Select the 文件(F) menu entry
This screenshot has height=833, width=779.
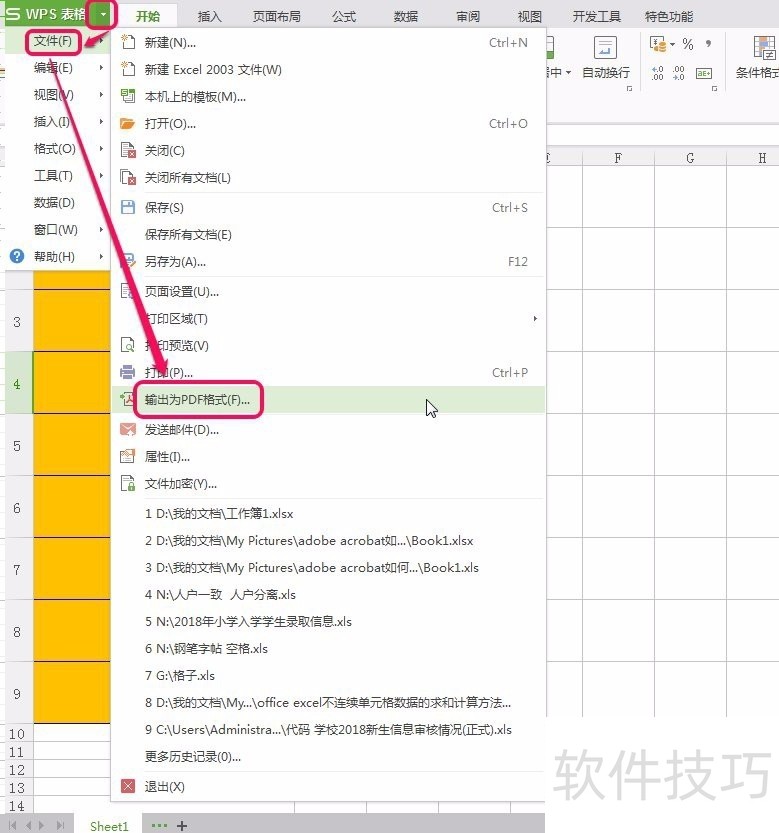pos(53,41)
